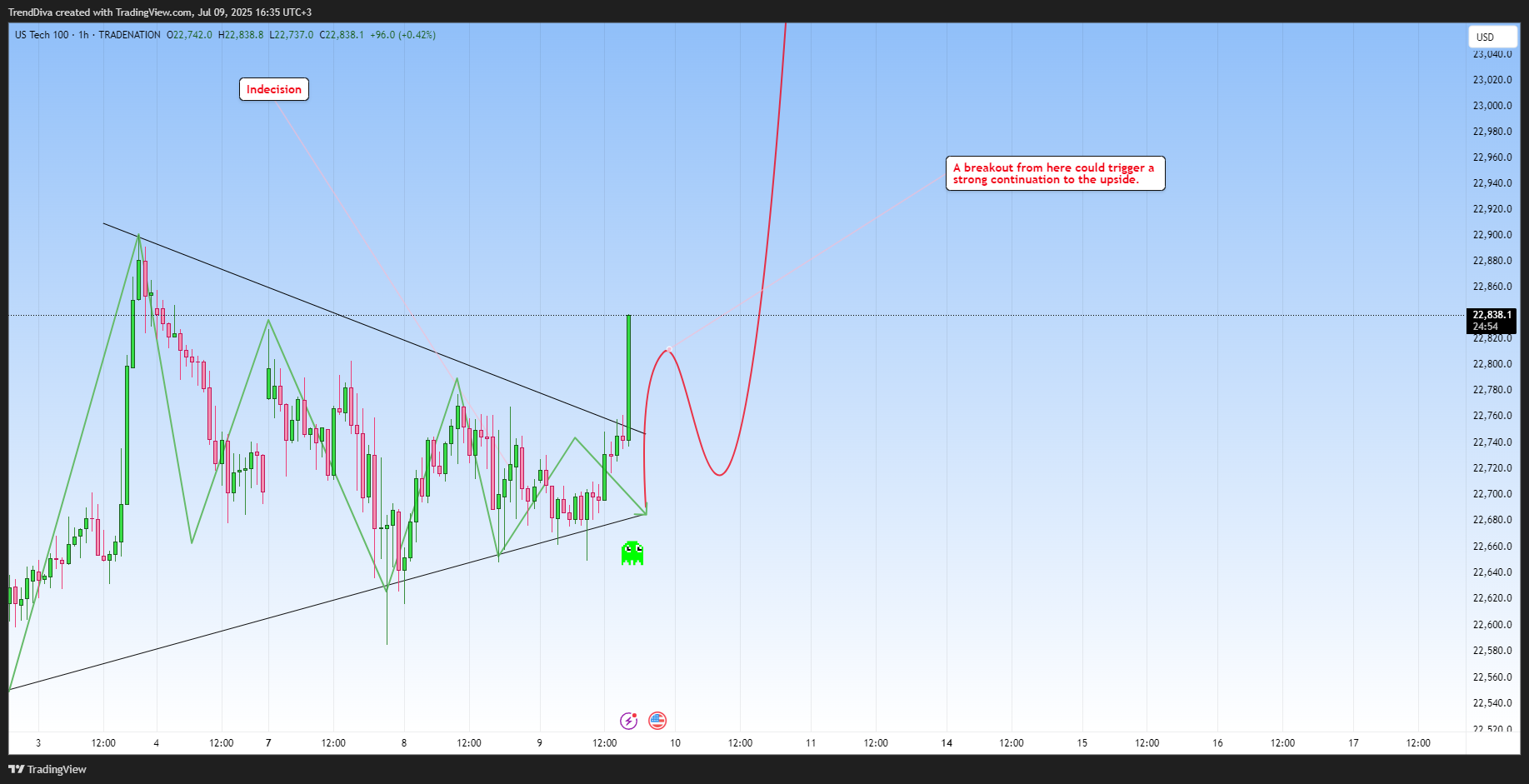Click the +96.0 (+0.42%) change value
Screen dimensions: 1529x784
pos(403,35)
